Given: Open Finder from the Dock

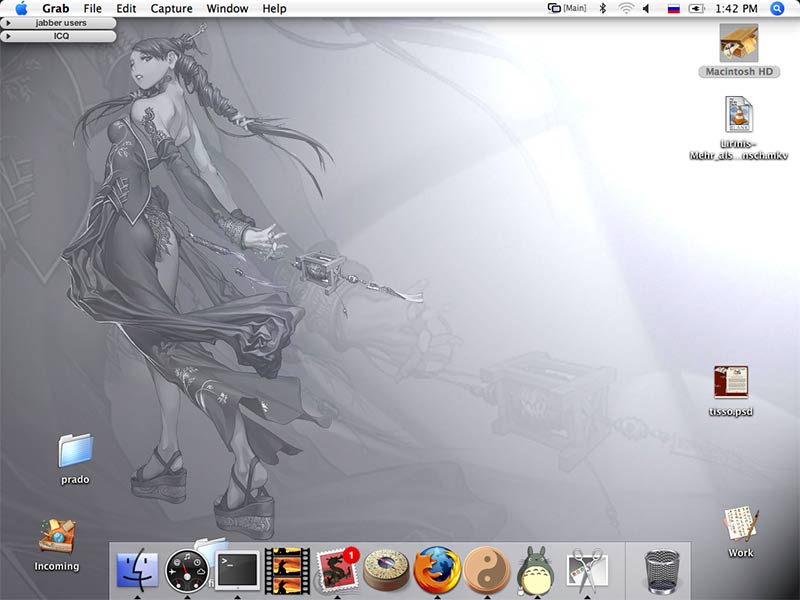Looking at the screenshot, I should [137, 569].
